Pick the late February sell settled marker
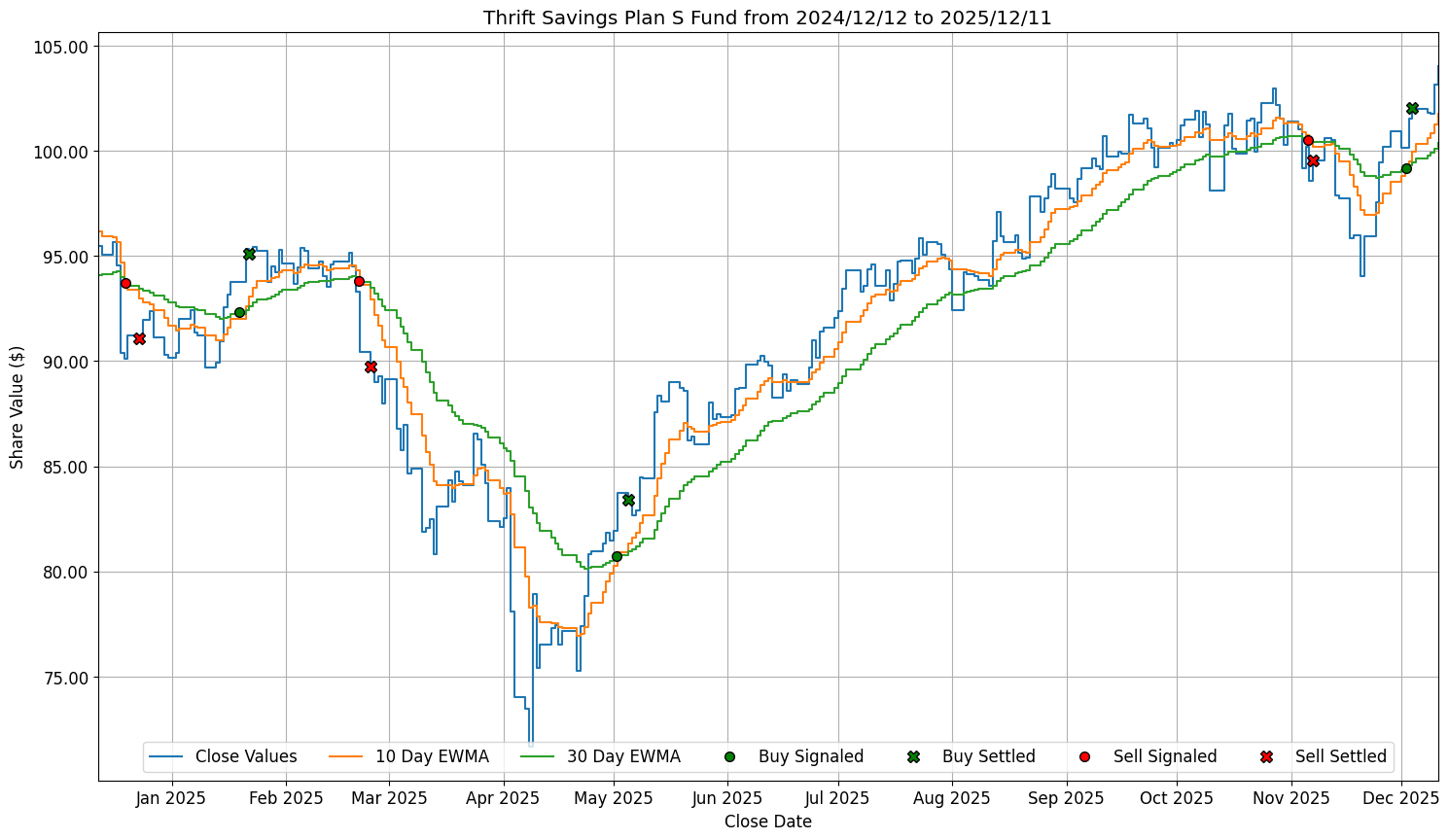 pyautogui.click(x=371, y=367)
